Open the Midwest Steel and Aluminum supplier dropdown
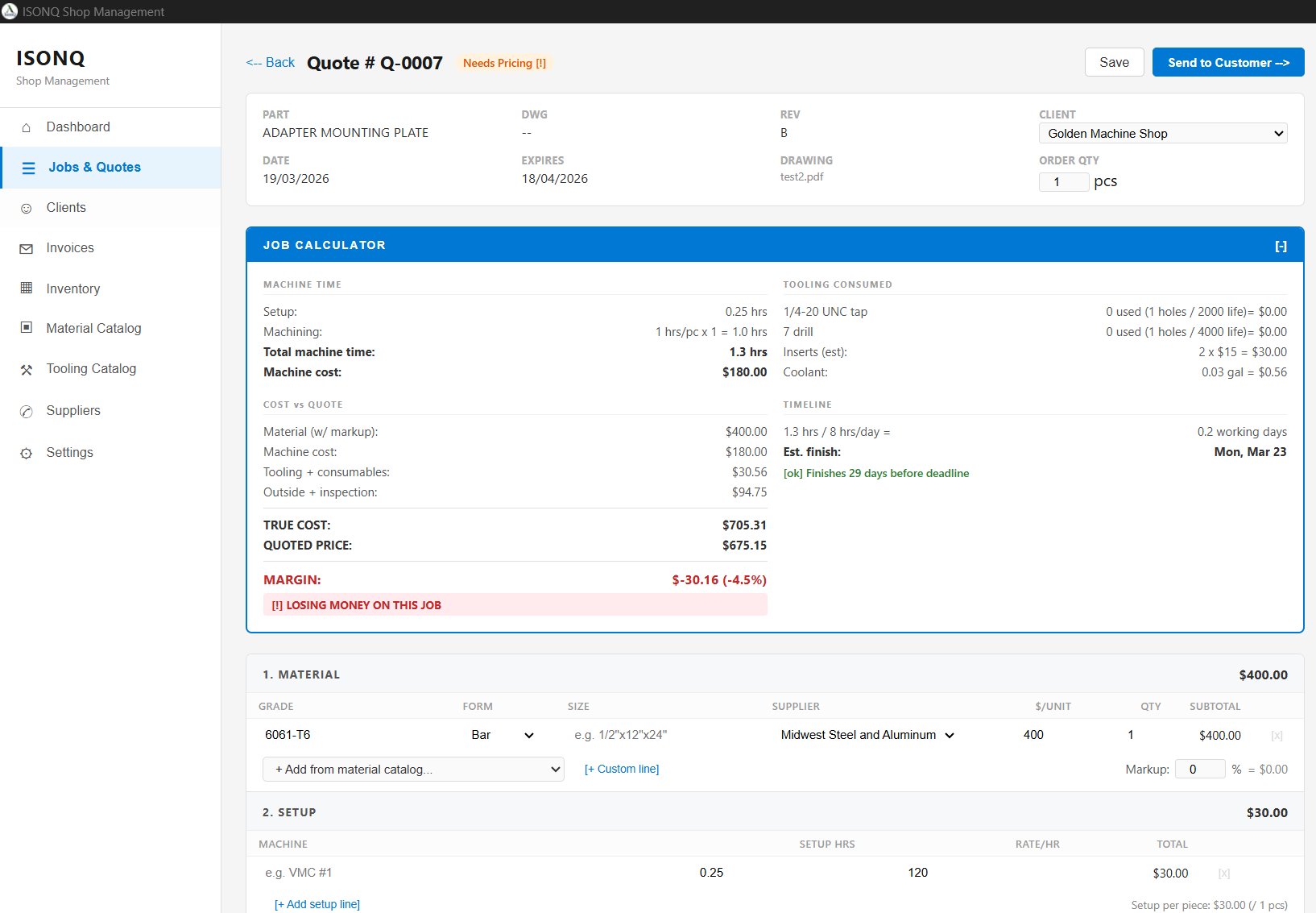The height and width of the screenshot is (913, 1316). (x=867, y=735)
